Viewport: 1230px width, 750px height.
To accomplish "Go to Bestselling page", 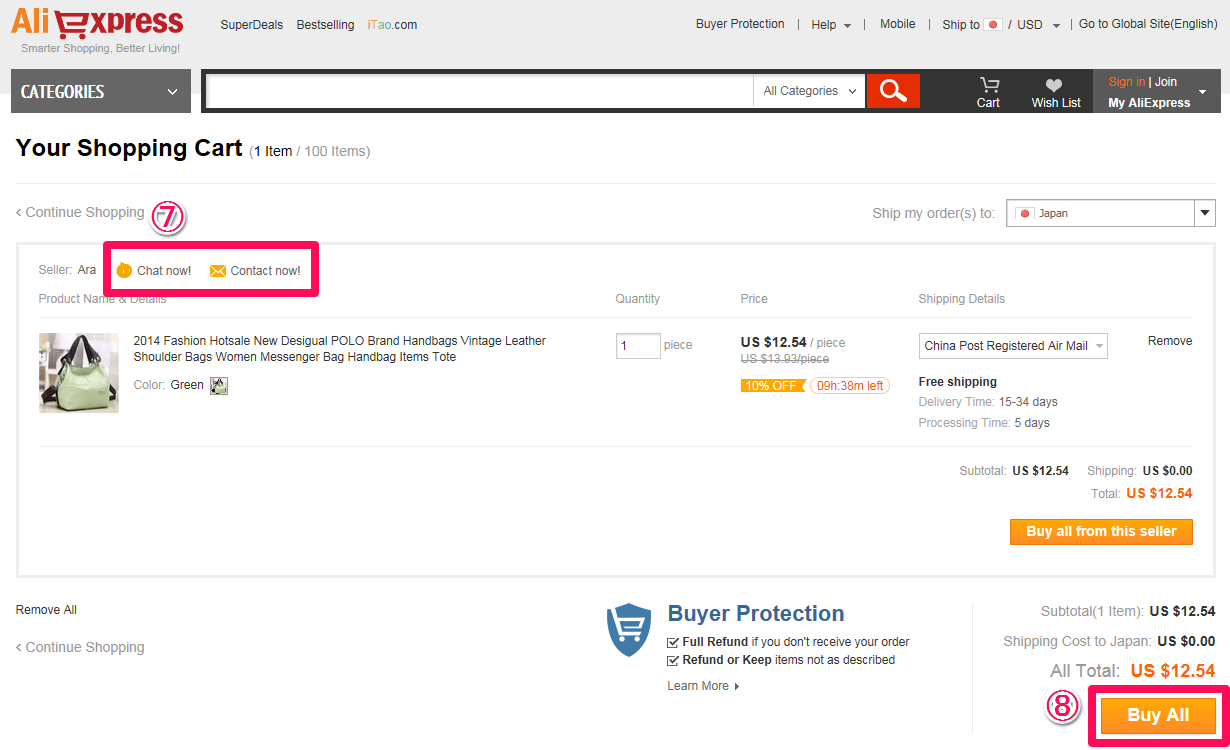I will (x=325, y=25).
